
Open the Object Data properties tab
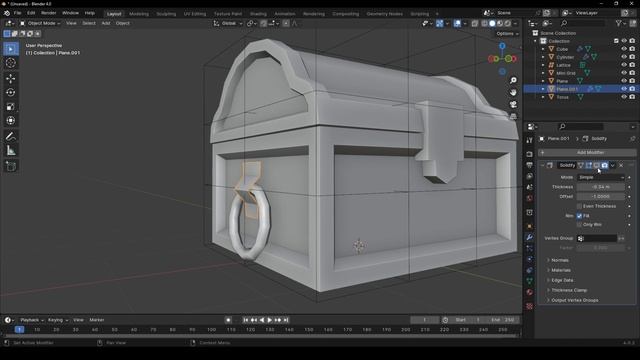point(529,281)
